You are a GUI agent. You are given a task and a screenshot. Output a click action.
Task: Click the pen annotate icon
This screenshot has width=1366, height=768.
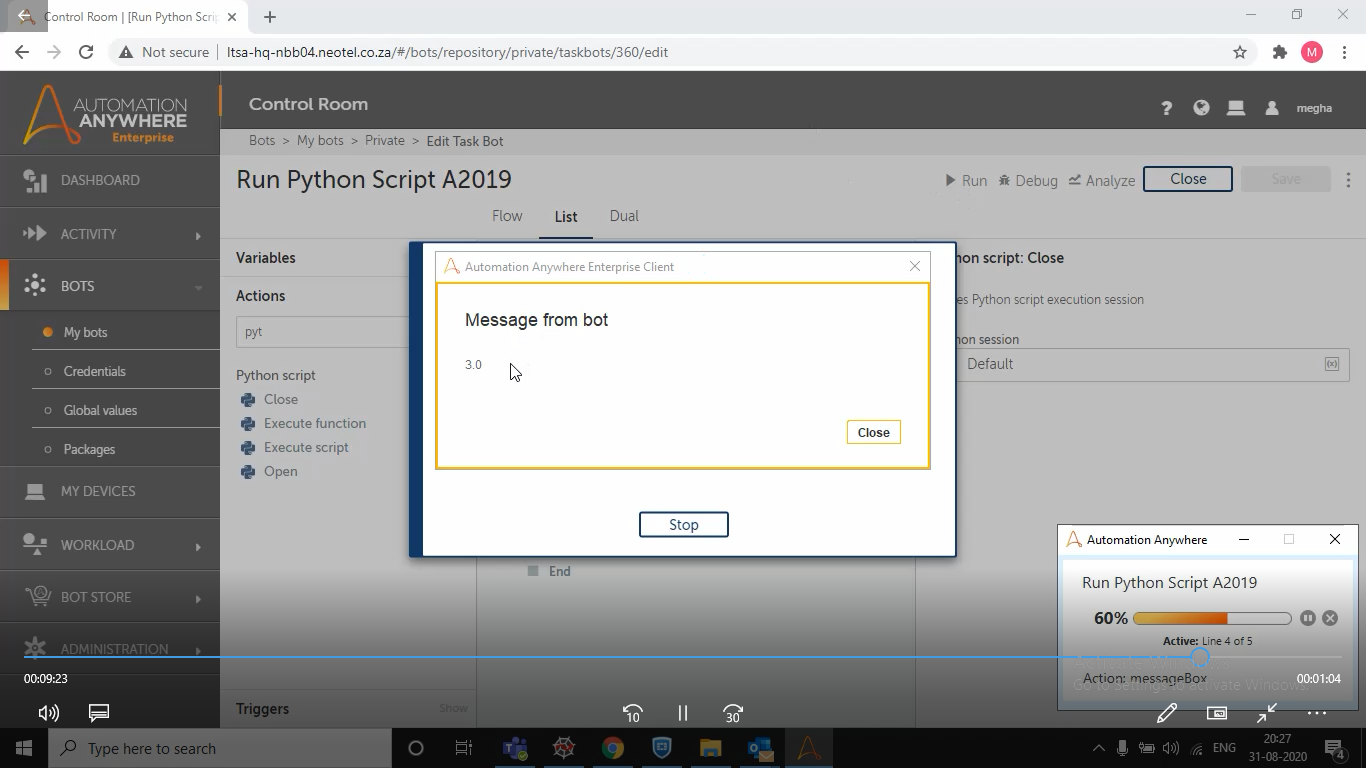(x=1166, y=713)
